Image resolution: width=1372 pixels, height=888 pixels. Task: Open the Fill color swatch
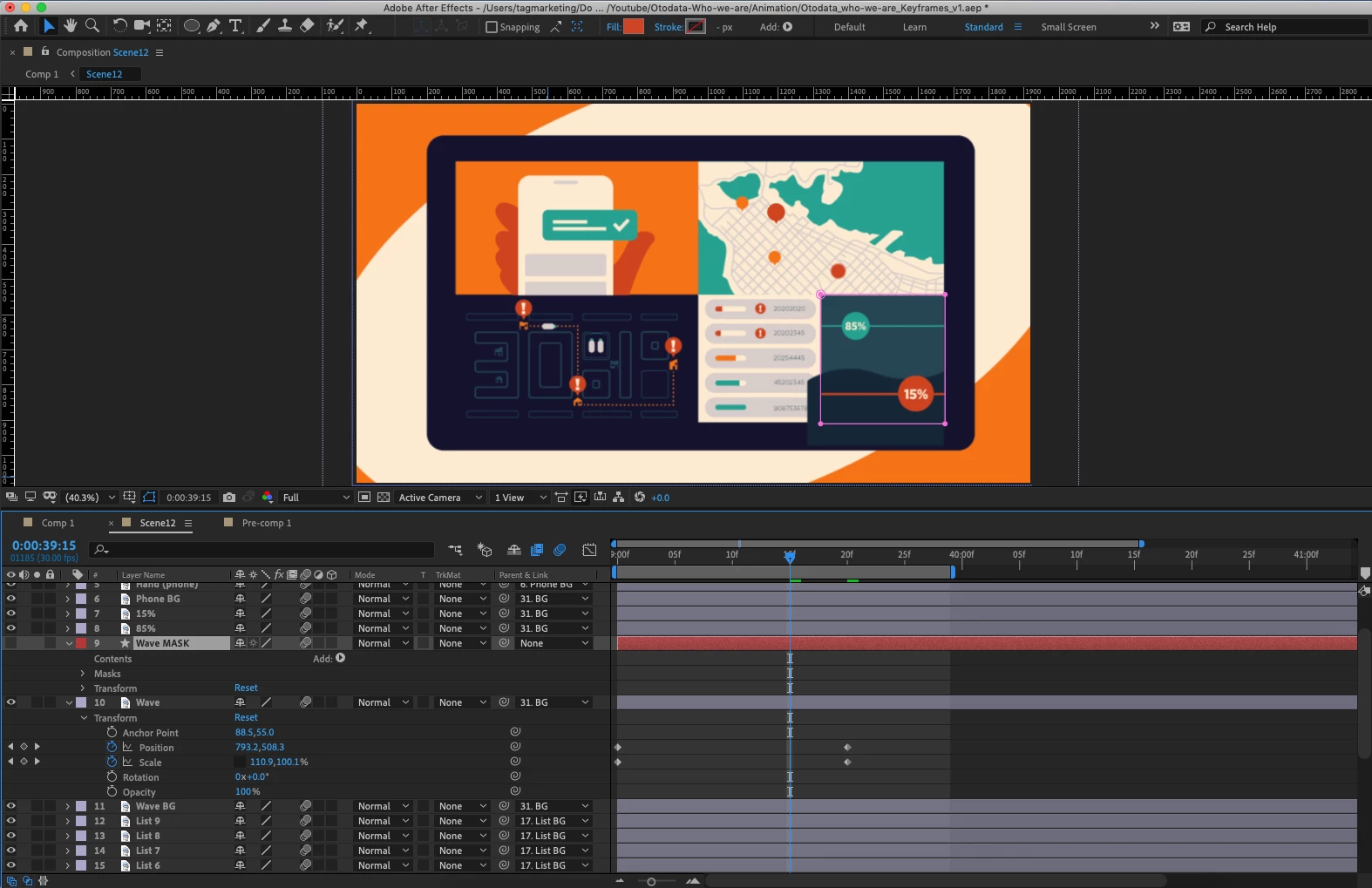point(634,27)
